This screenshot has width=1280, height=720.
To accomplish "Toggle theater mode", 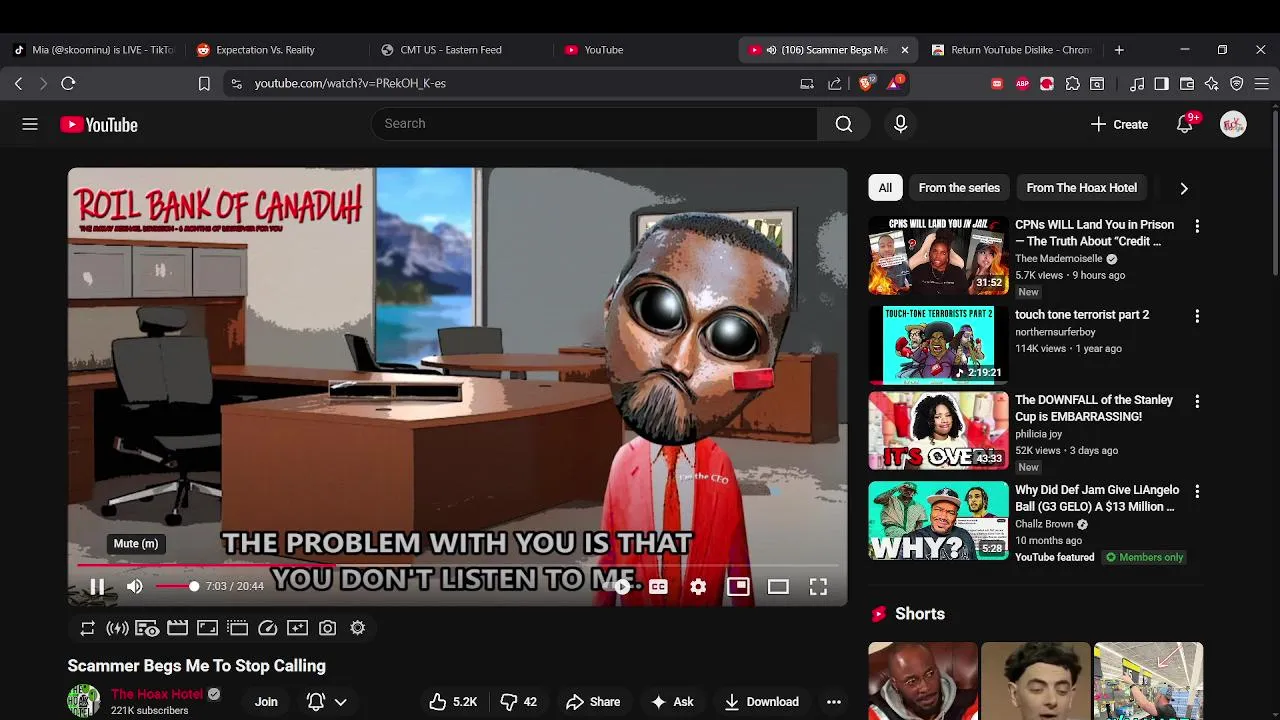I will [778, 587].
